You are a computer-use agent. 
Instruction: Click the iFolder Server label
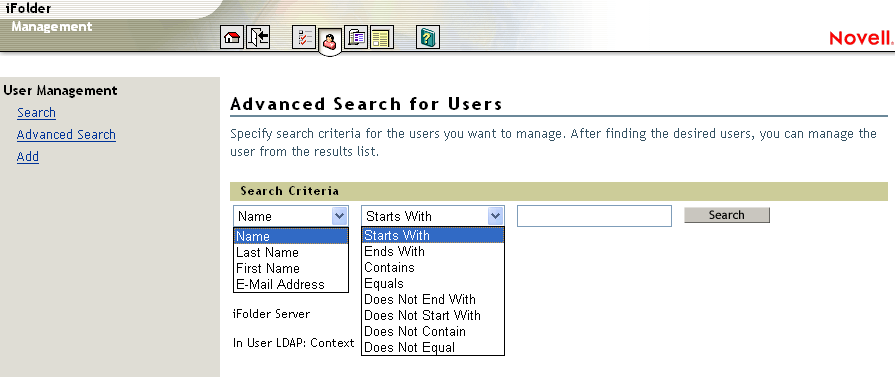[x=272, y=314]
